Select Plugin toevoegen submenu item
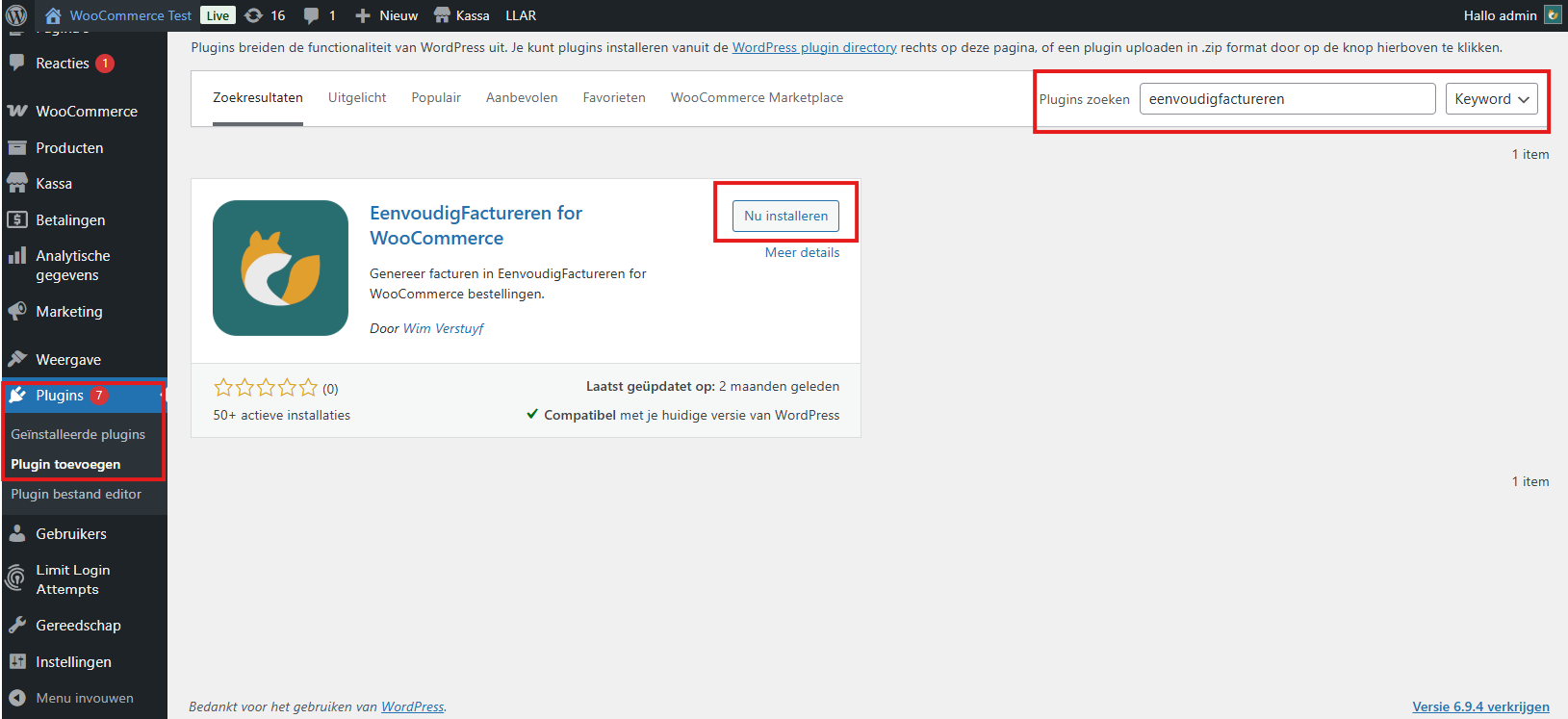 click(x=65, y=464)
